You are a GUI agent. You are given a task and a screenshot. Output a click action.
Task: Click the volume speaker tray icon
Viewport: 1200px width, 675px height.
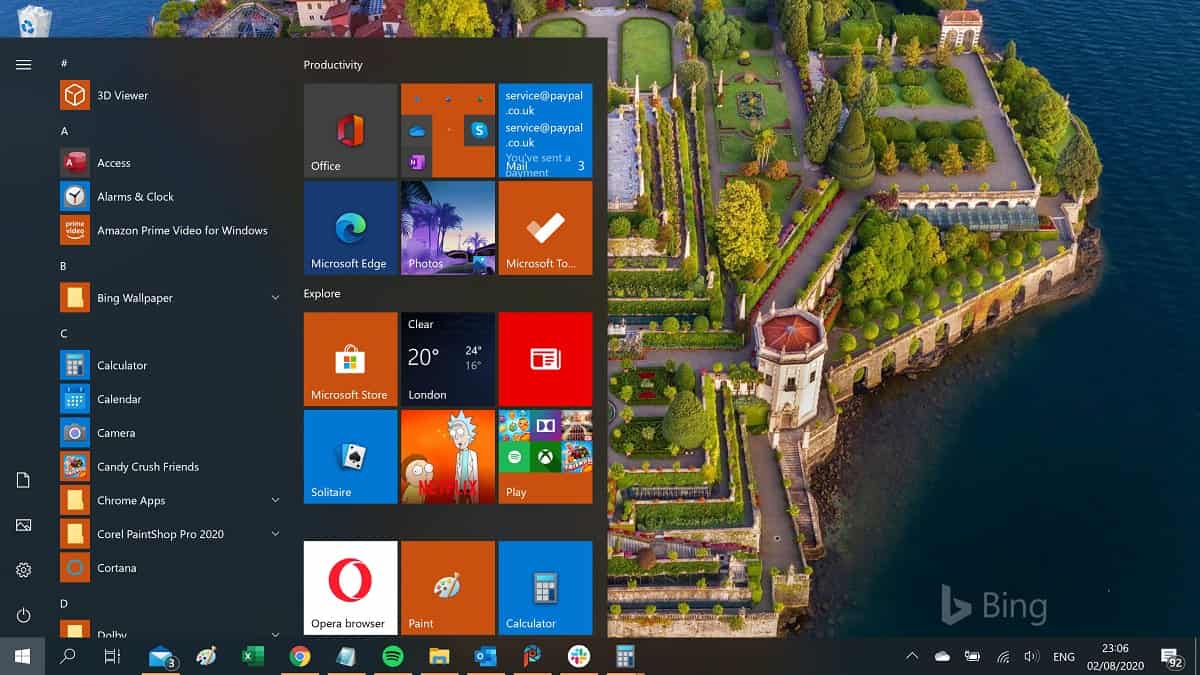tap(1032, 656)
